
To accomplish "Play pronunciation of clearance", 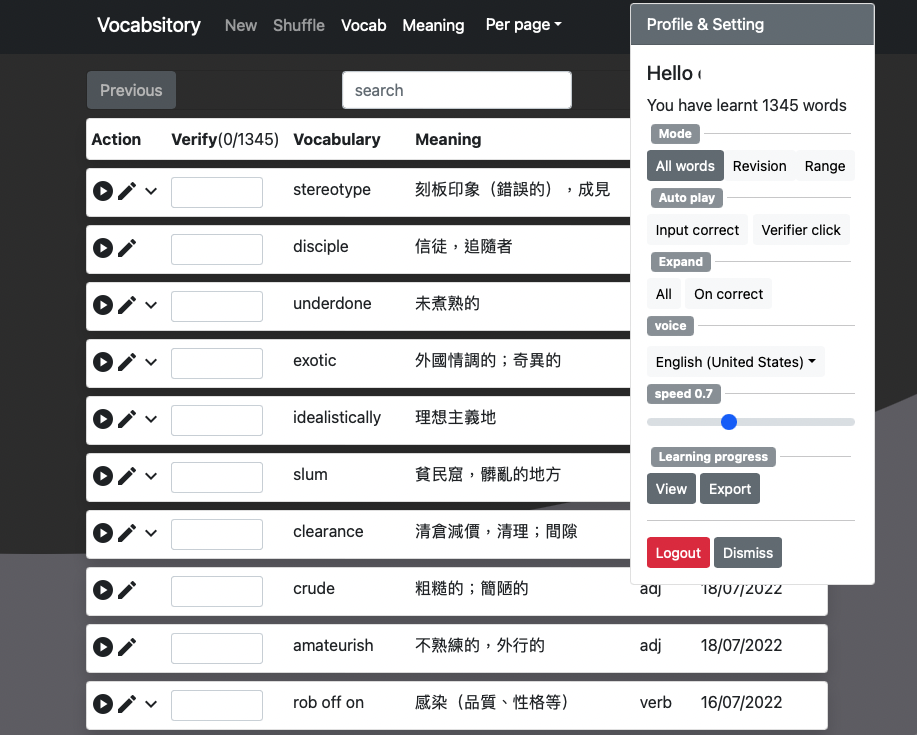I will click(102, 533).
